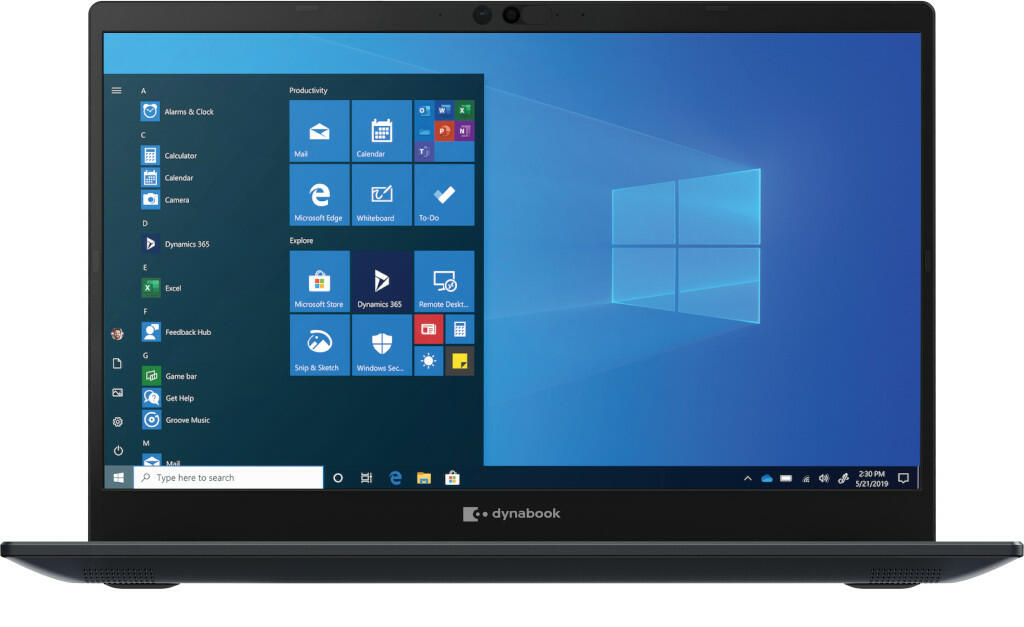Open the network tray icon

pos(806,479)
